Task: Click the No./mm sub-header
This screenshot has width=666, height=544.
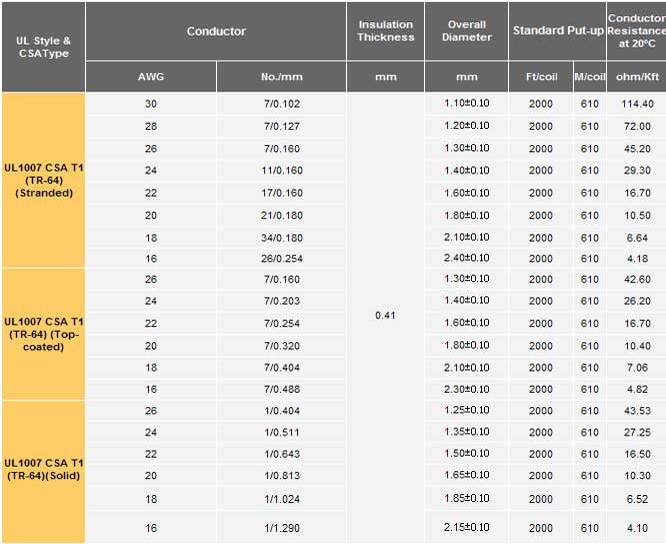Action: 281,77
